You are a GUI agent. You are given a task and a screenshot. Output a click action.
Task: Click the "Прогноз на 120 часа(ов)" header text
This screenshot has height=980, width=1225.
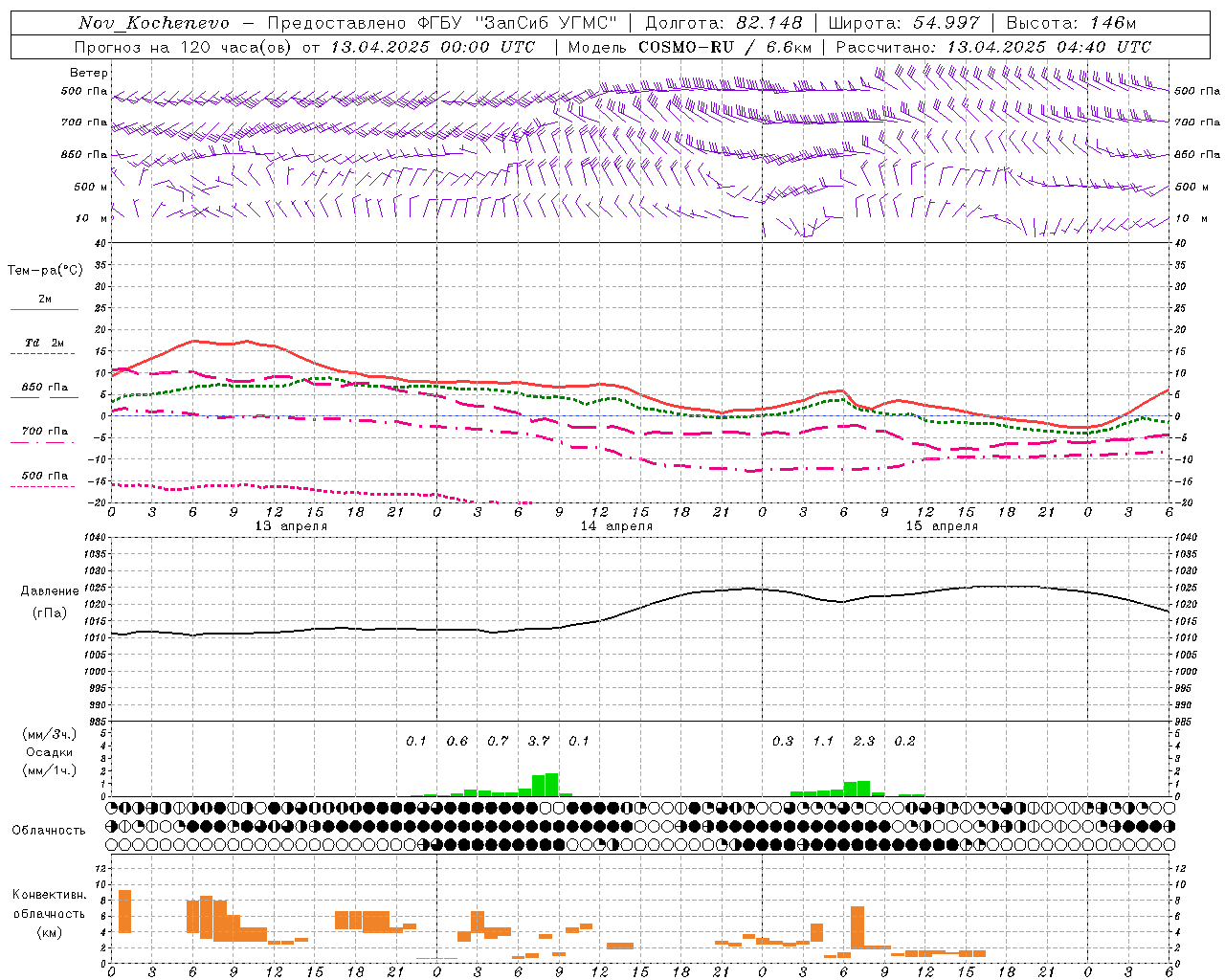[x=185, y=47]
